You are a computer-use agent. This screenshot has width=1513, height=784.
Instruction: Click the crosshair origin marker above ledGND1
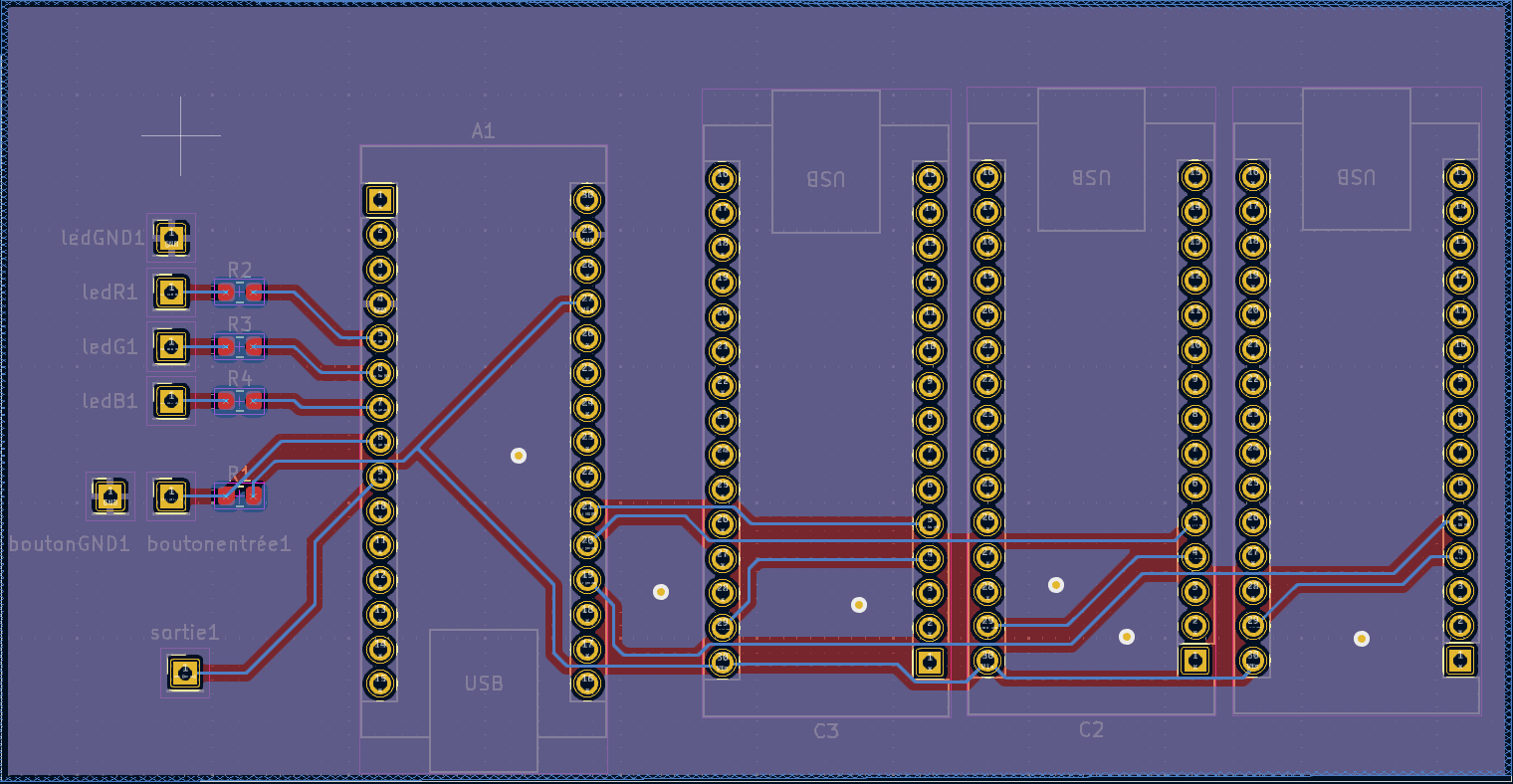(181, 135)
